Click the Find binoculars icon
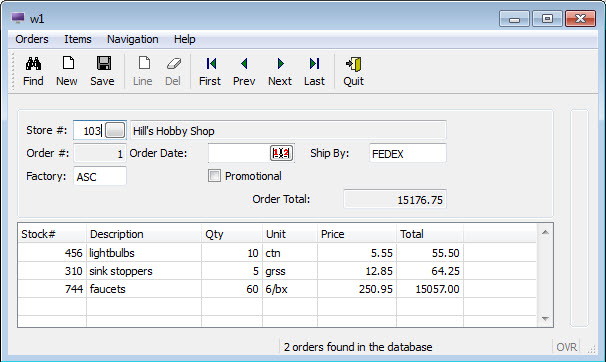Image resolution: width=606 pixels, height=362 pixels. coord(33,63)
